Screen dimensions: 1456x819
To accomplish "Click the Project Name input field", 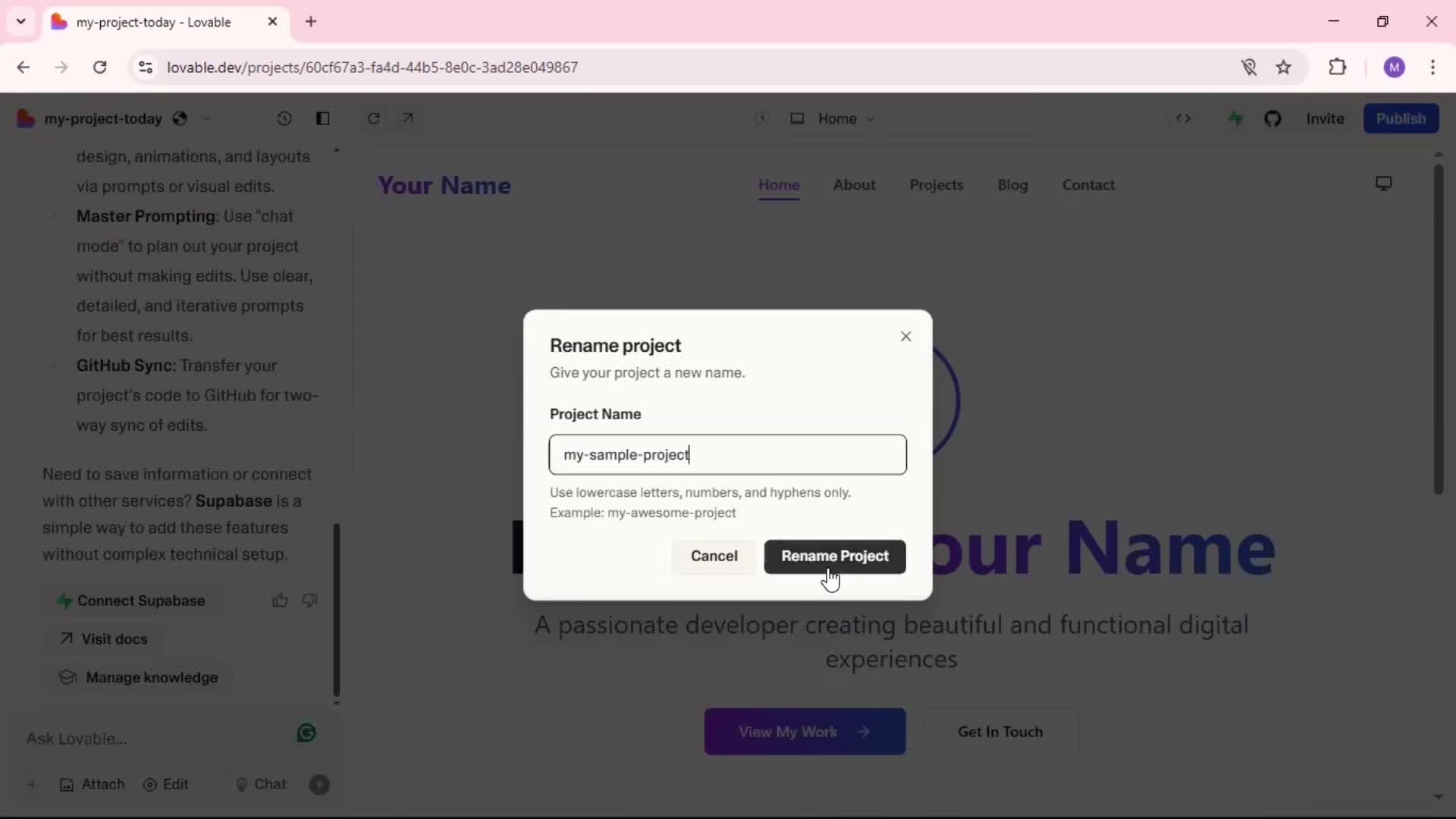I will pos(727,455).
